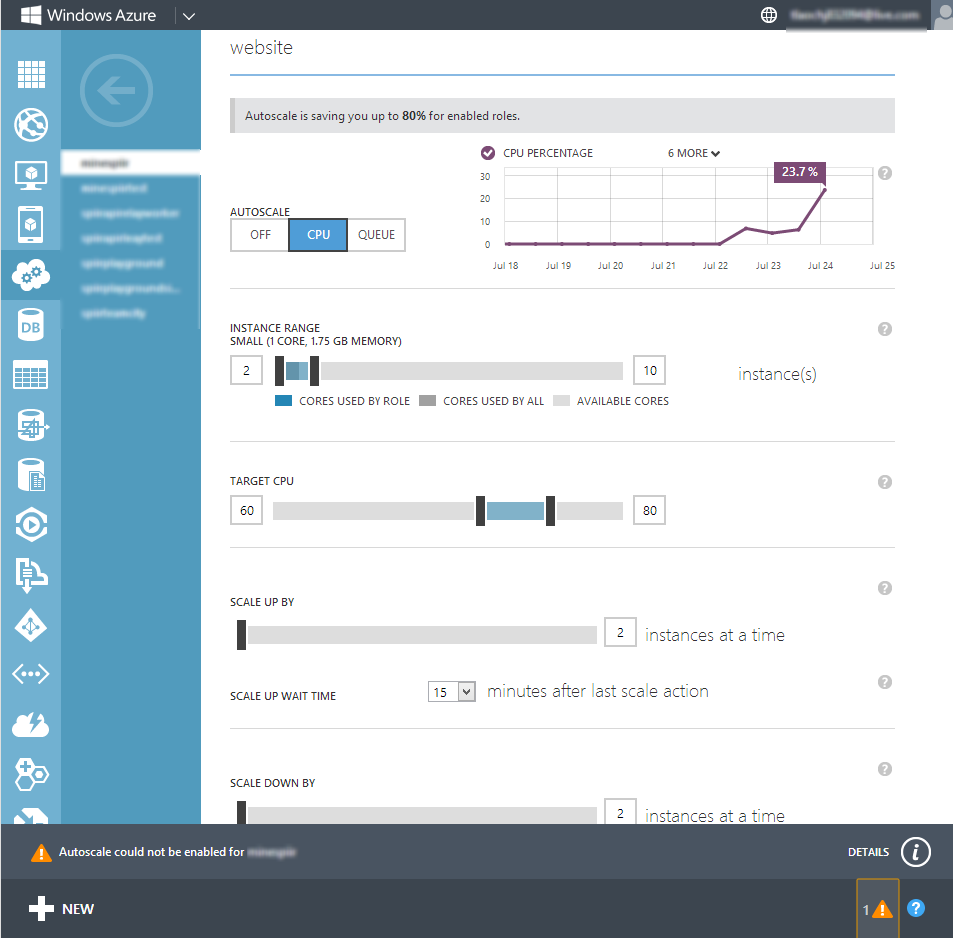
Task: Click the Windows Azure logo
Action: (x=88, y=15)
